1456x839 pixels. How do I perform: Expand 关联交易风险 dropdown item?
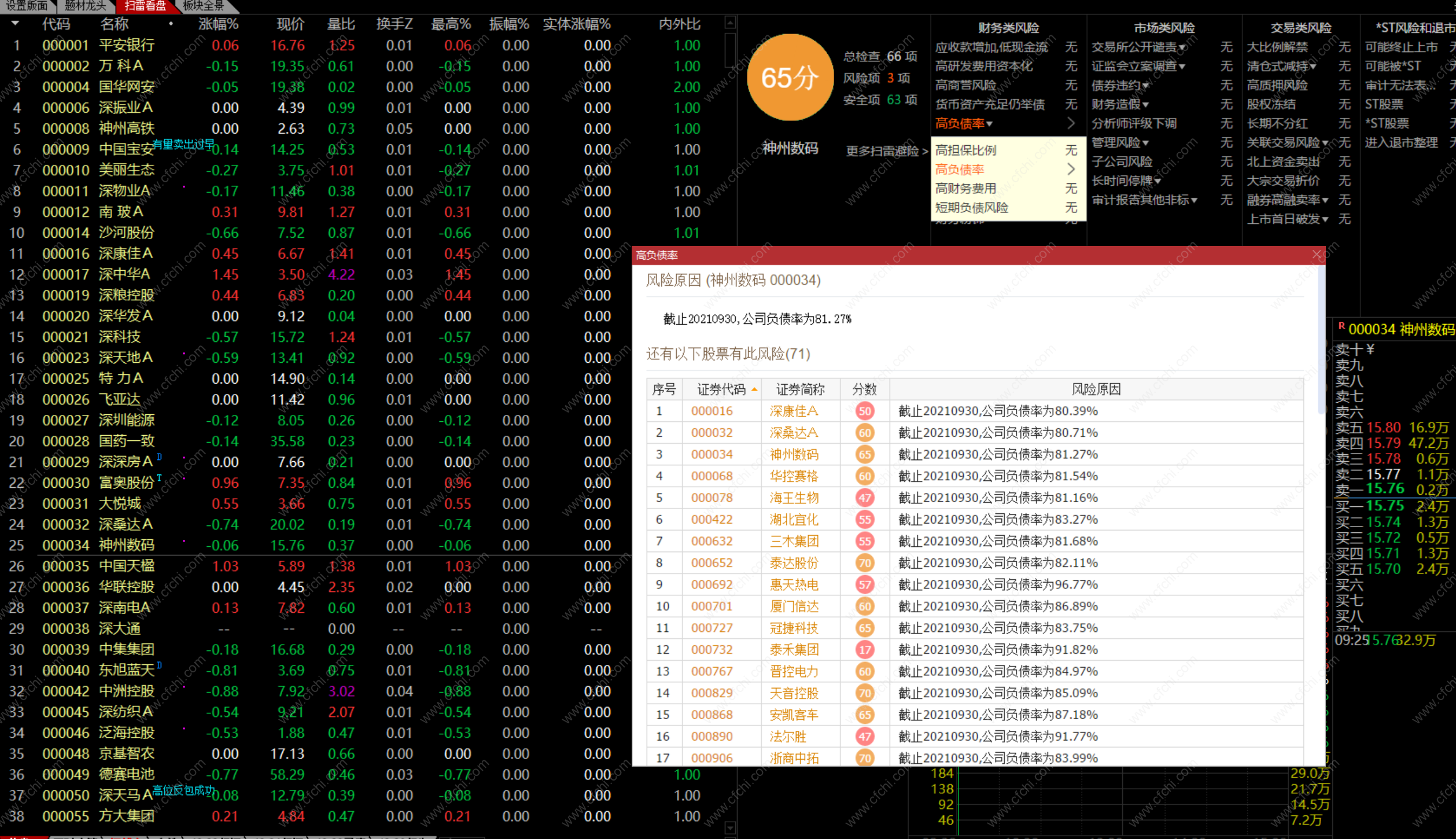(1325, 143)
